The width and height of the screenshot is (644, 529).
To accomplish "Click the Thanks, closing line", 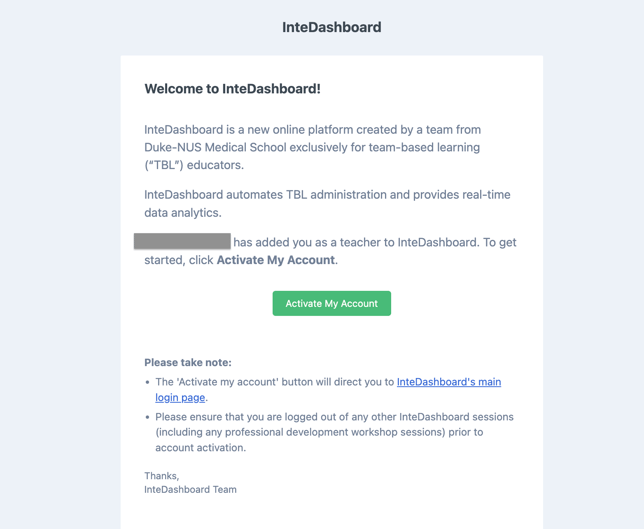I will (x=162, y=476).
